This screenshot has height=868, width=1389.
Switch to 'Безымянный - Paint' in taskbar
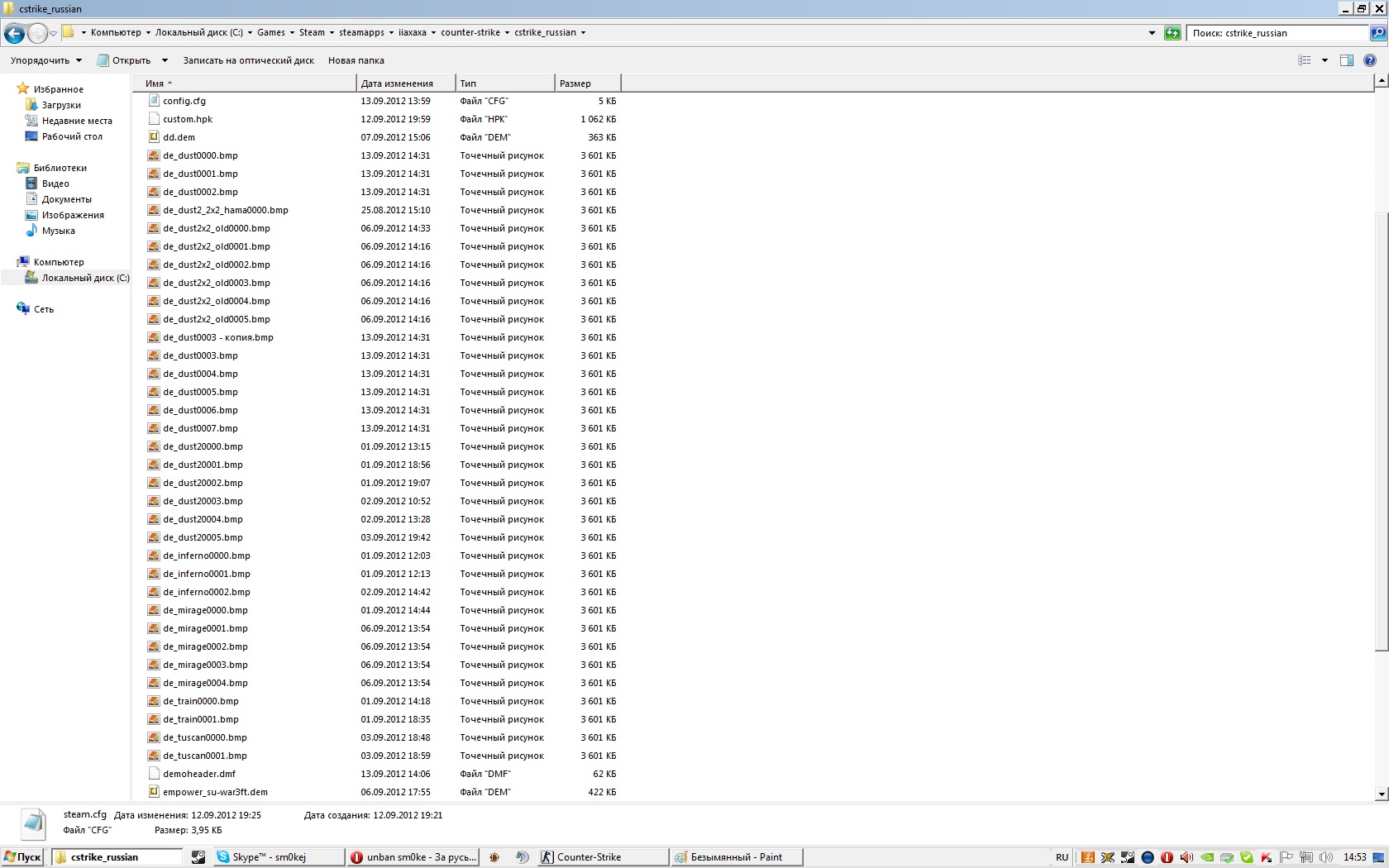pos(737,857)
